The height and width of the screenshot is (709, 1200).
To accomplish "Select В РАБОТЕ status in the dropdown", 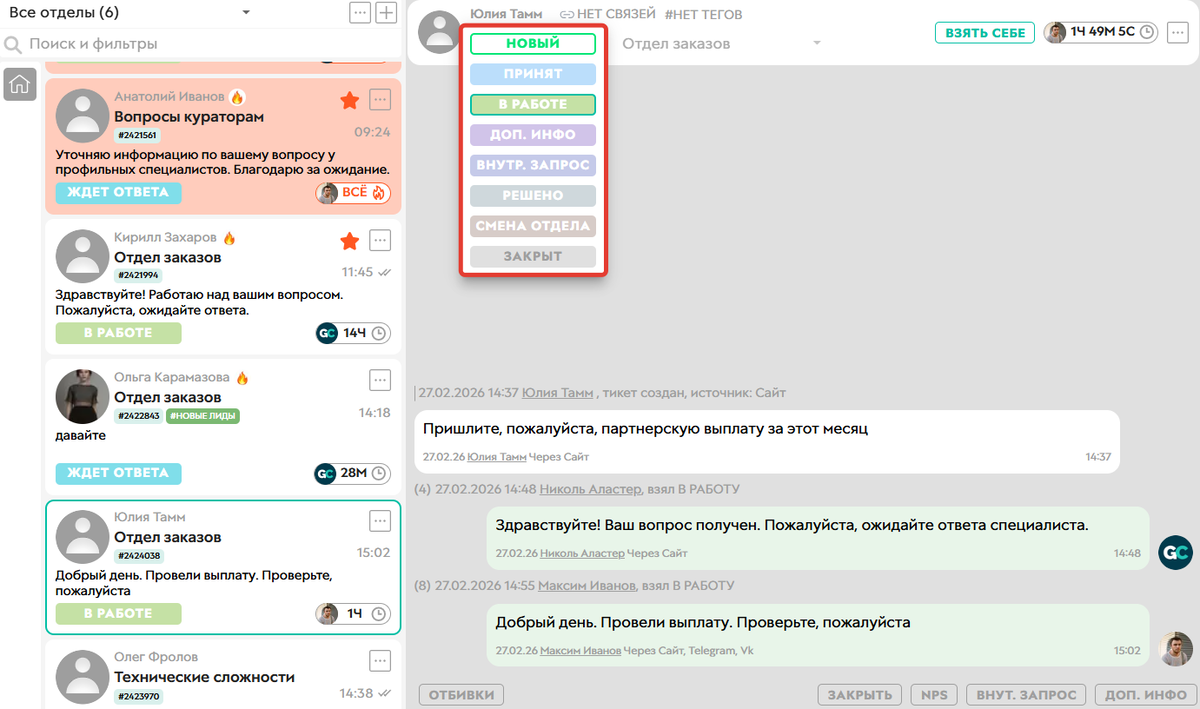I will tap(533, 104).
